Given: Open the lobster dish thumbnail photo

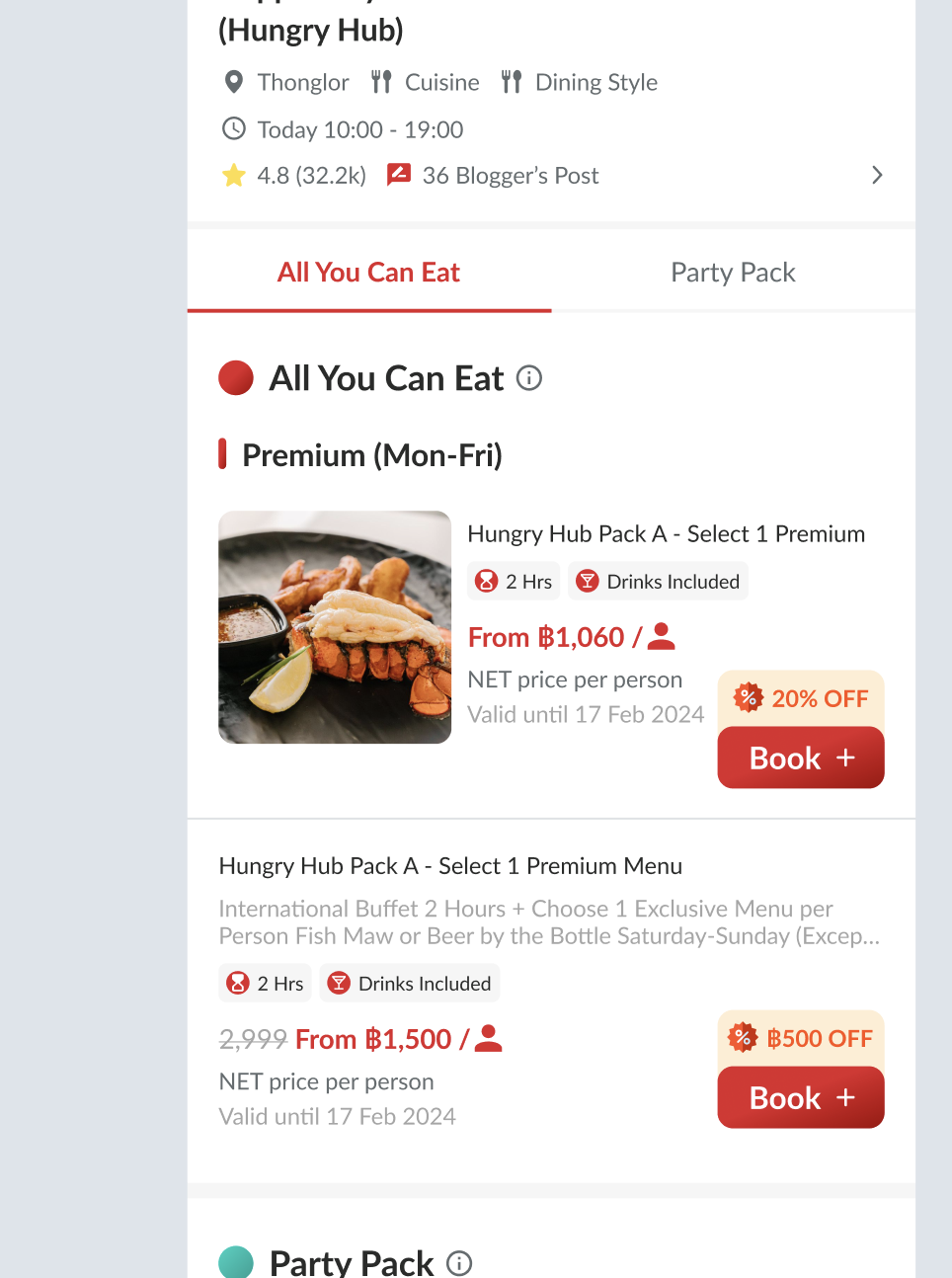Looking at the screenshot, I should (335, 627).
